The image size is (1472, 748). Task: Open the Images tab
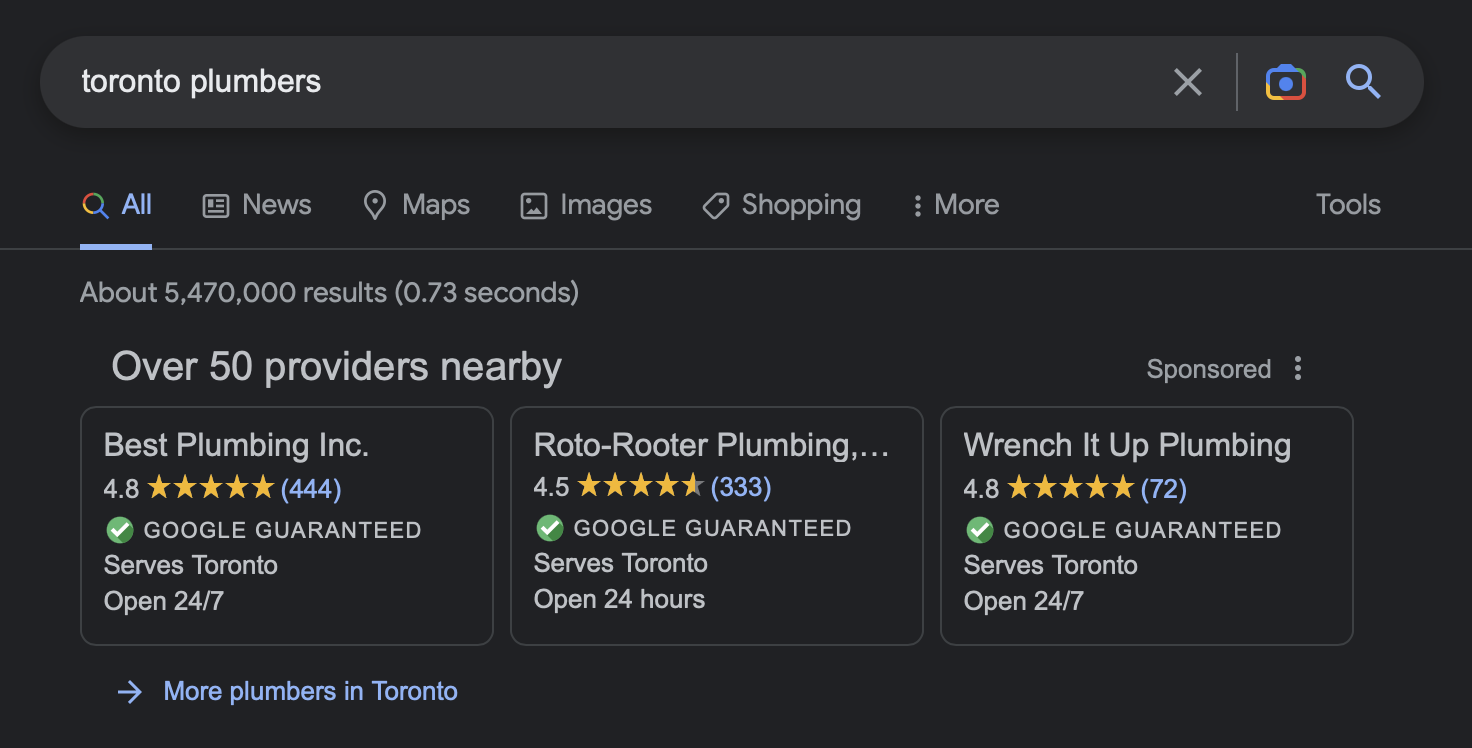(x=586, y=205)
